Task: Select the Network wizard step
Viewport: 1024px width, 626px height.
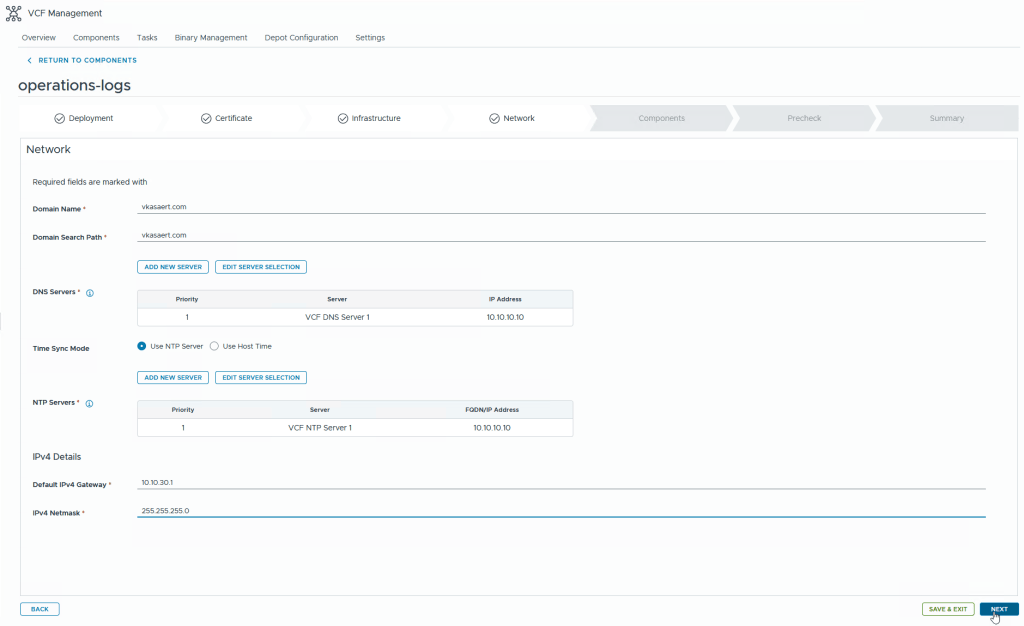Action: 512,118
